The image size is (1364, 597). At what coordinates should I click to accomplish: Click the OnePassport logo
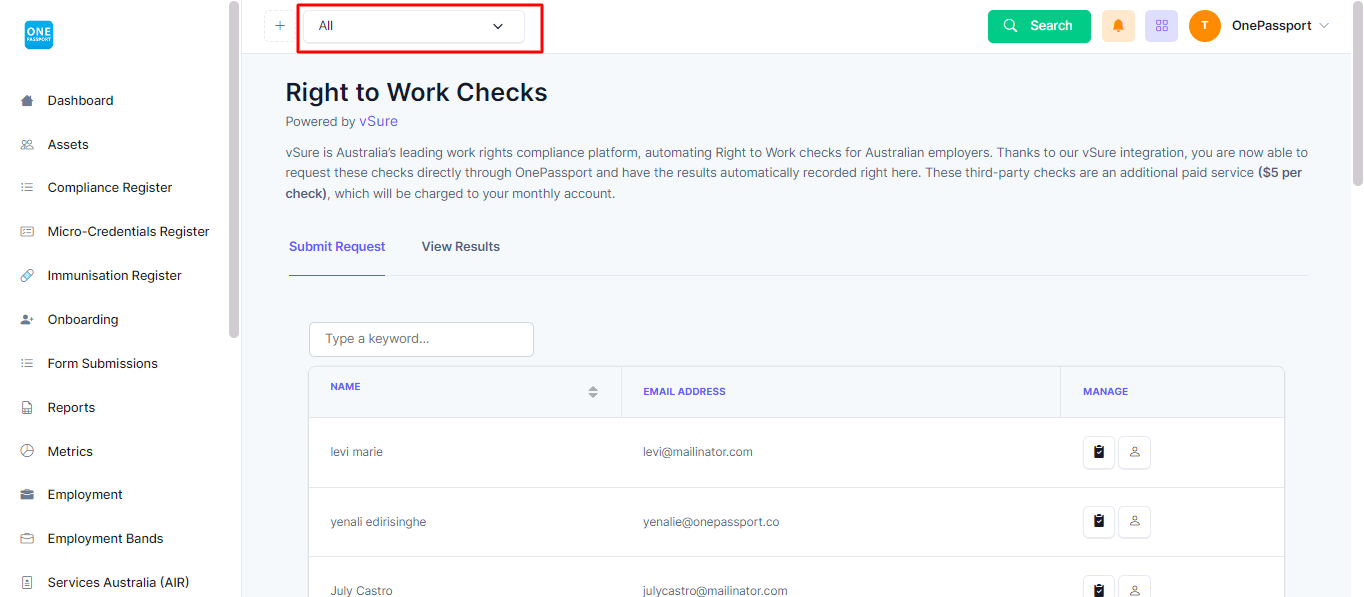(x=39, y=35)
